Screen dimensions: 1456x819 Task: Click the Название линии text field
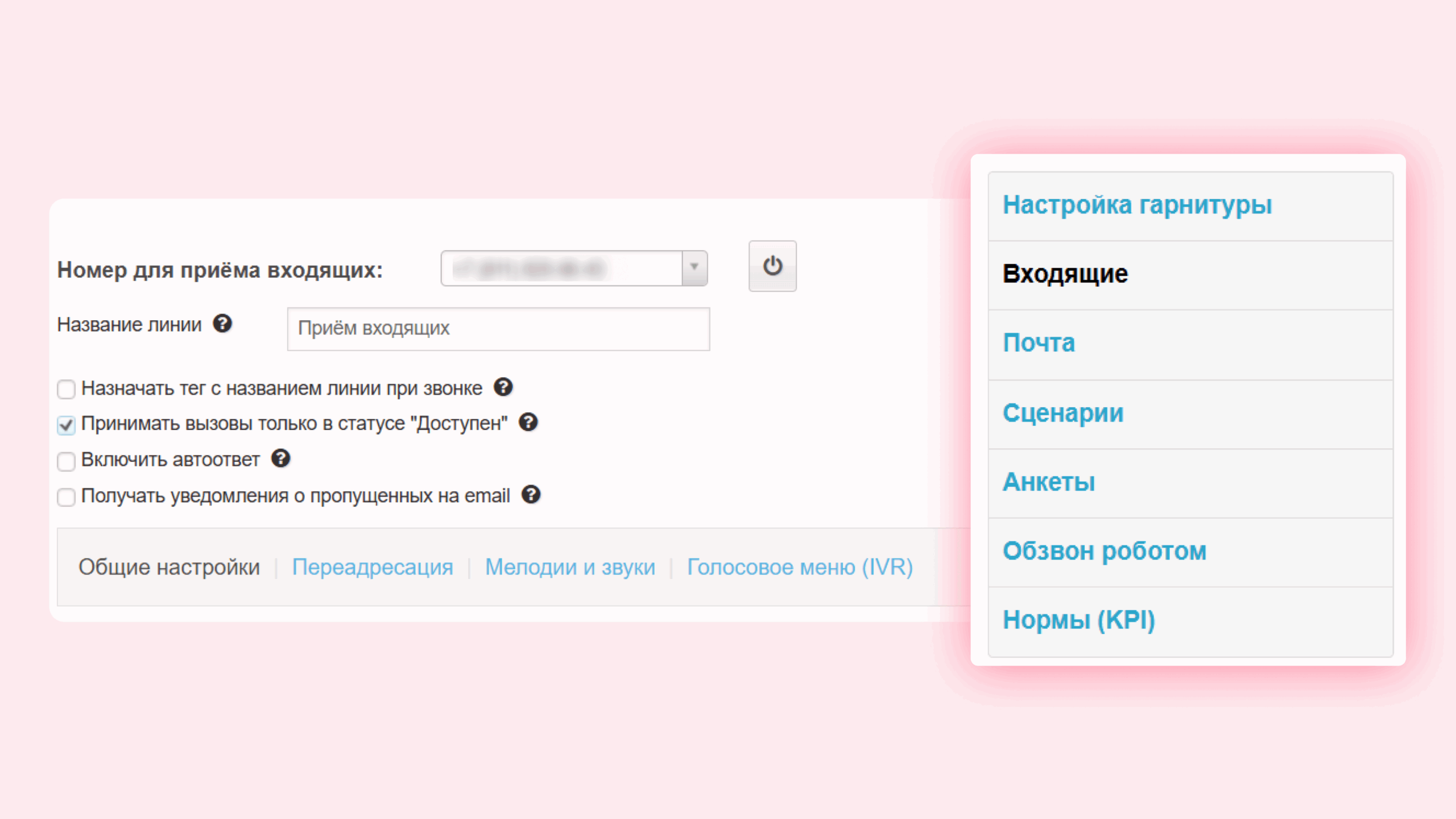point(498,329)
